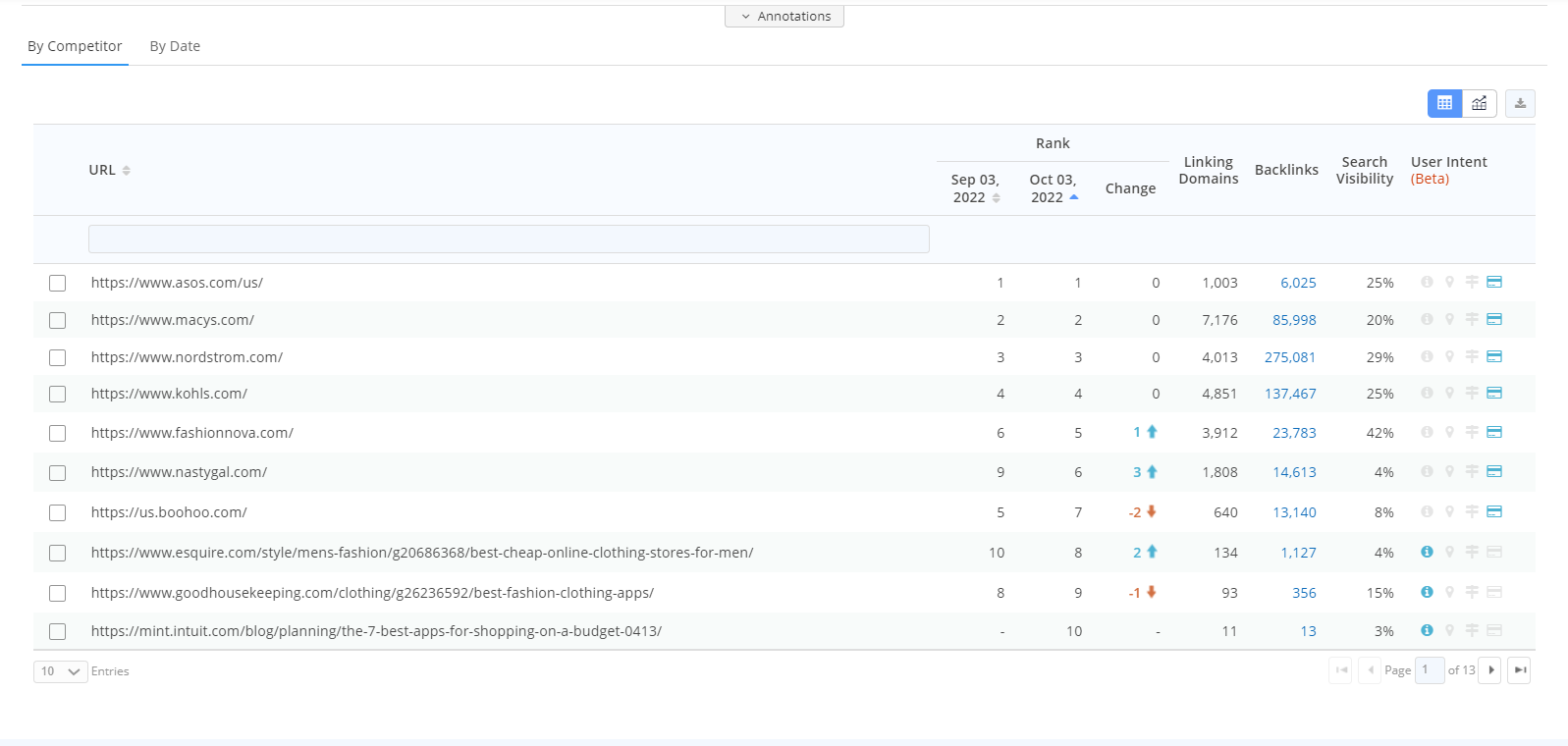Switch to chart view icon
This screenshot has width=1568, height=746.
(1480, 103)
